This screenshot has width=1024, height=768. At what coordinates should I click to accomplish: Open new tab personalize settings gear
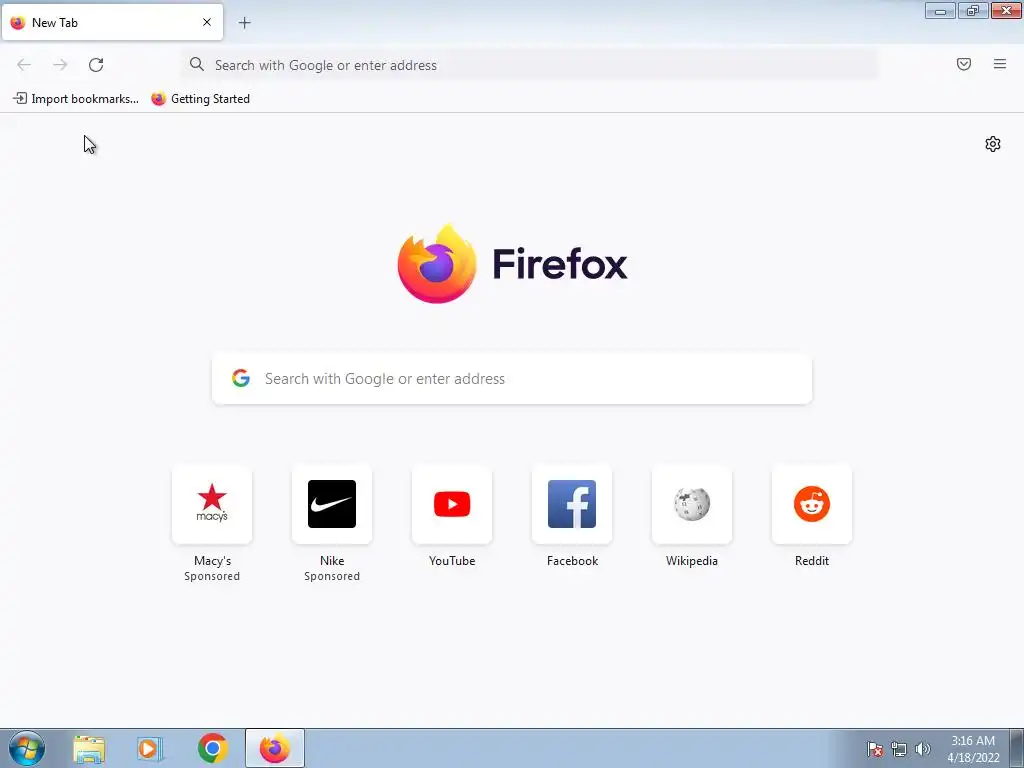tap(993, 144)
